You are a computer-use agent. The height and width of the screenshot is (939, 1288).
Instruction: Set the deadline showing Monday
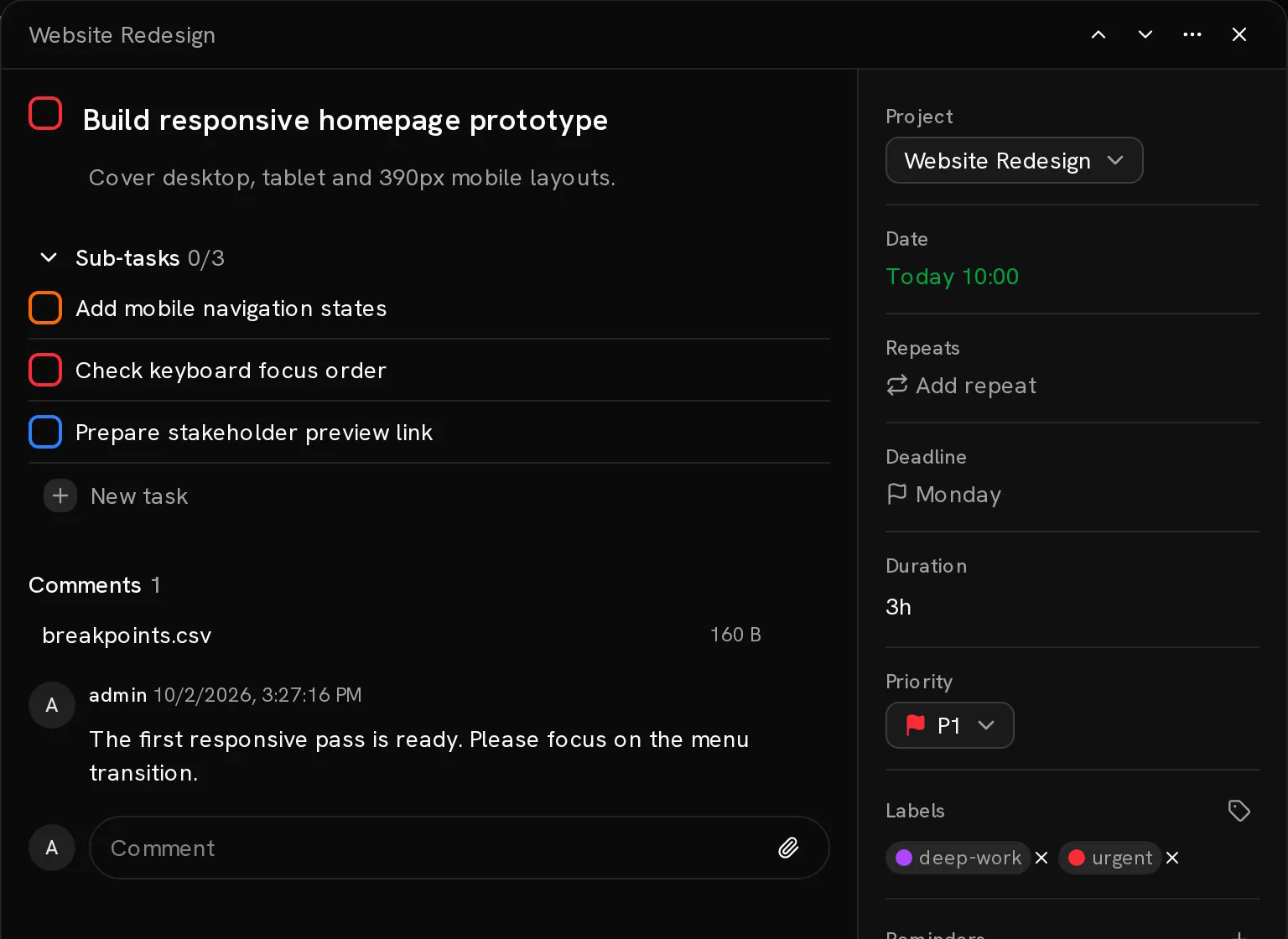pos(943,495)
